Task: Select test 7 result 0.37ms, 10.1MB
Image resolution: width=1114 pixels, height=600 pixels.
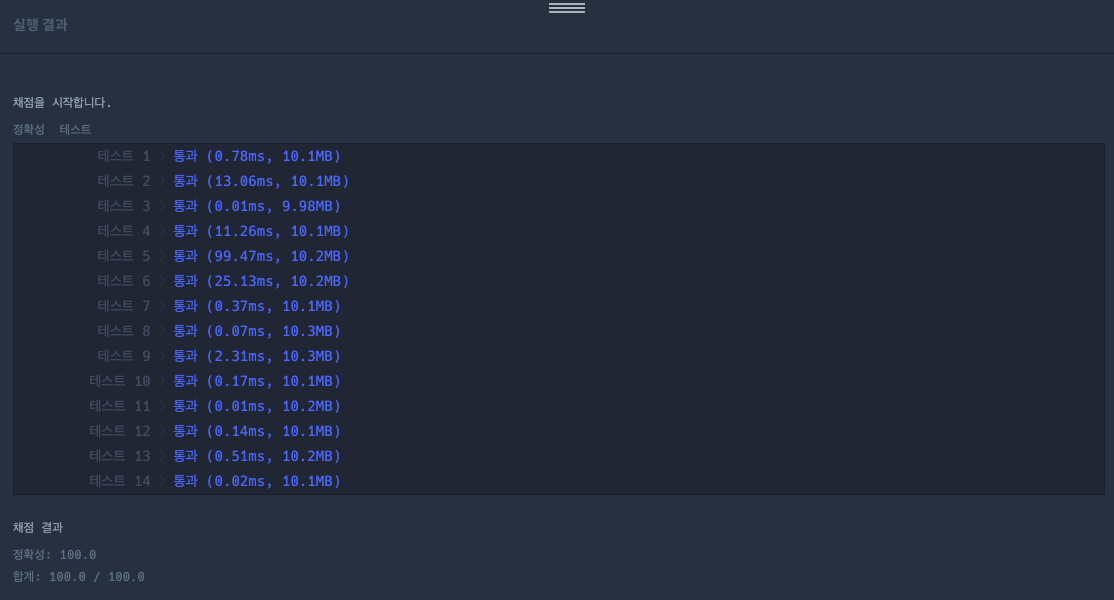Action: coord(257,306)
